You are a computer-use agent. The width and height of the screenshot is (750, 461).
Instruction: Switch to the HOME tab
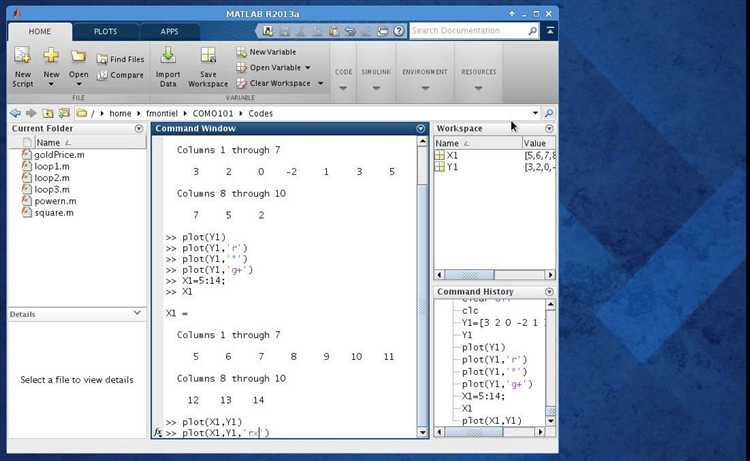(x=40, y=31)
